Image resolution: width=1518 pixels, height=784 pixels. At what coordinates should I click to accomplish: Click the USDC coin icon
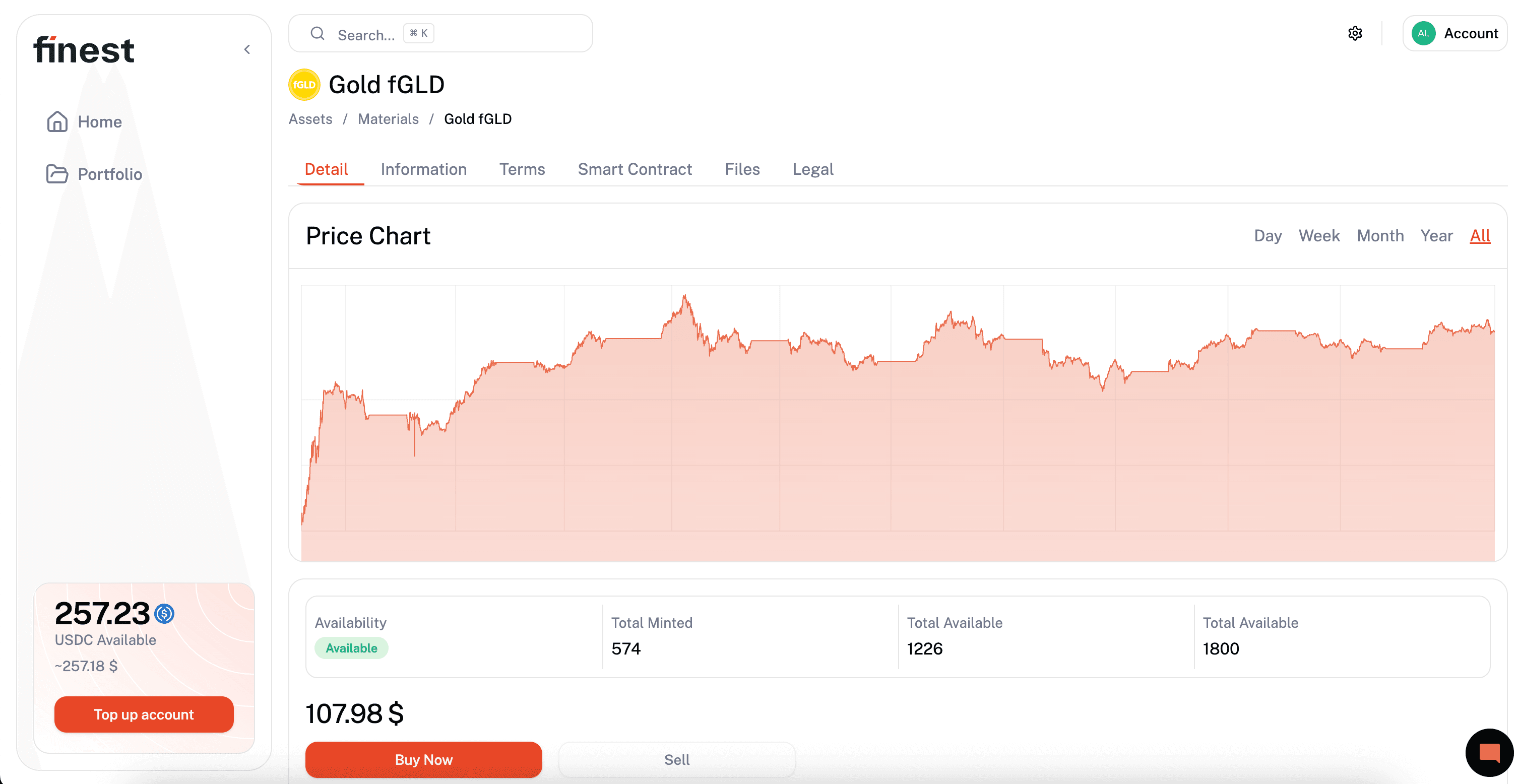(x=164, y=614)
